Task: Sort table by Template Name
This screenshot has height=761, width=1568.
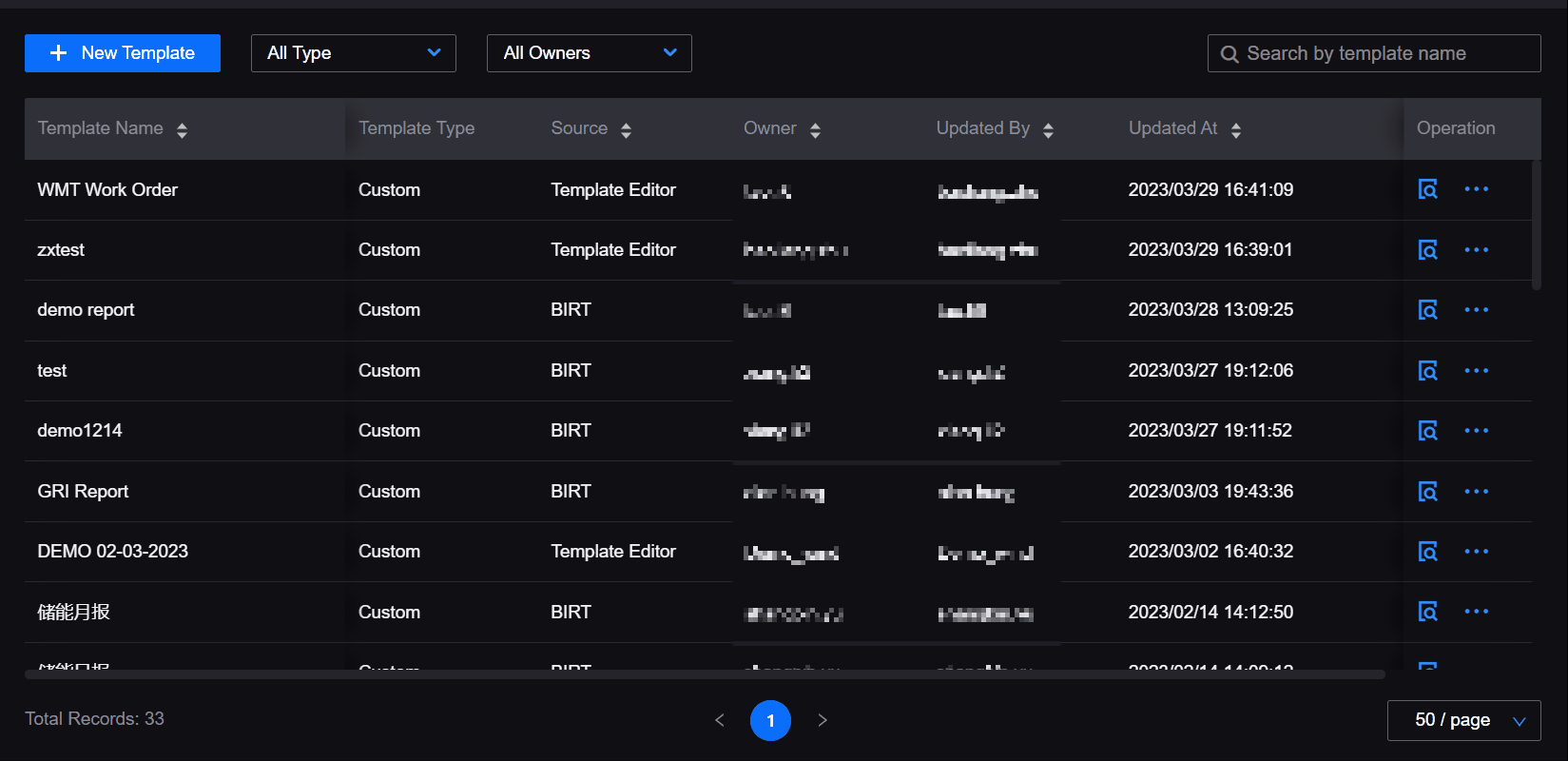Action: click(x=182, y=129)
